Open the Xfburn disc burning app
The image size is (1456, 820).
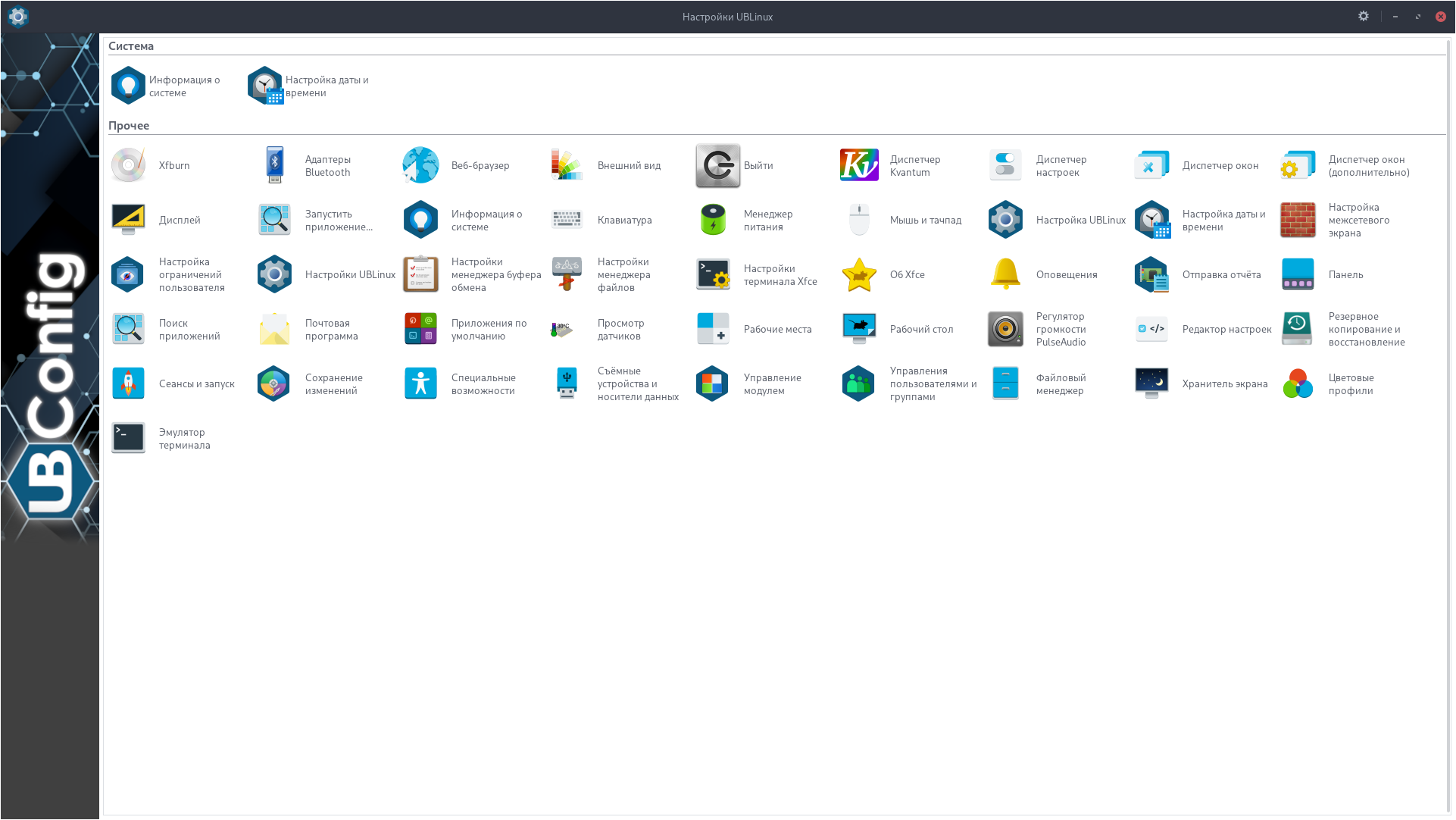[129, 165]
